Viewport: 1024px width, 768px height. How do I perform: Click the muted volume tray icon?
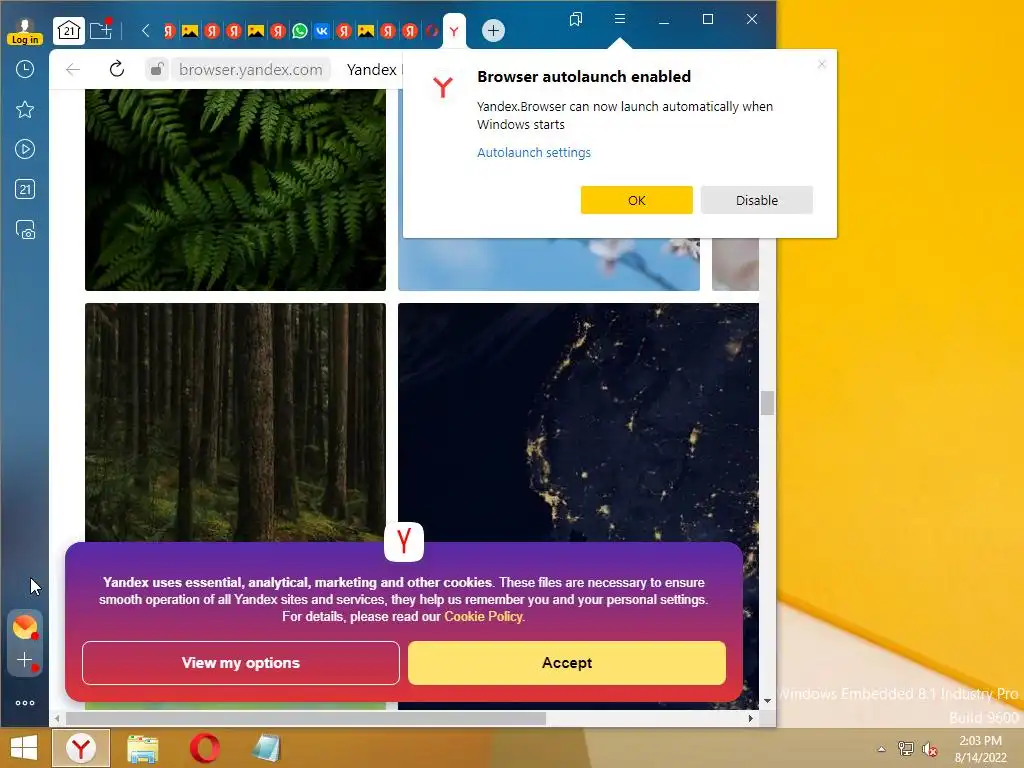pyautogui.click(x=929, y=749)
